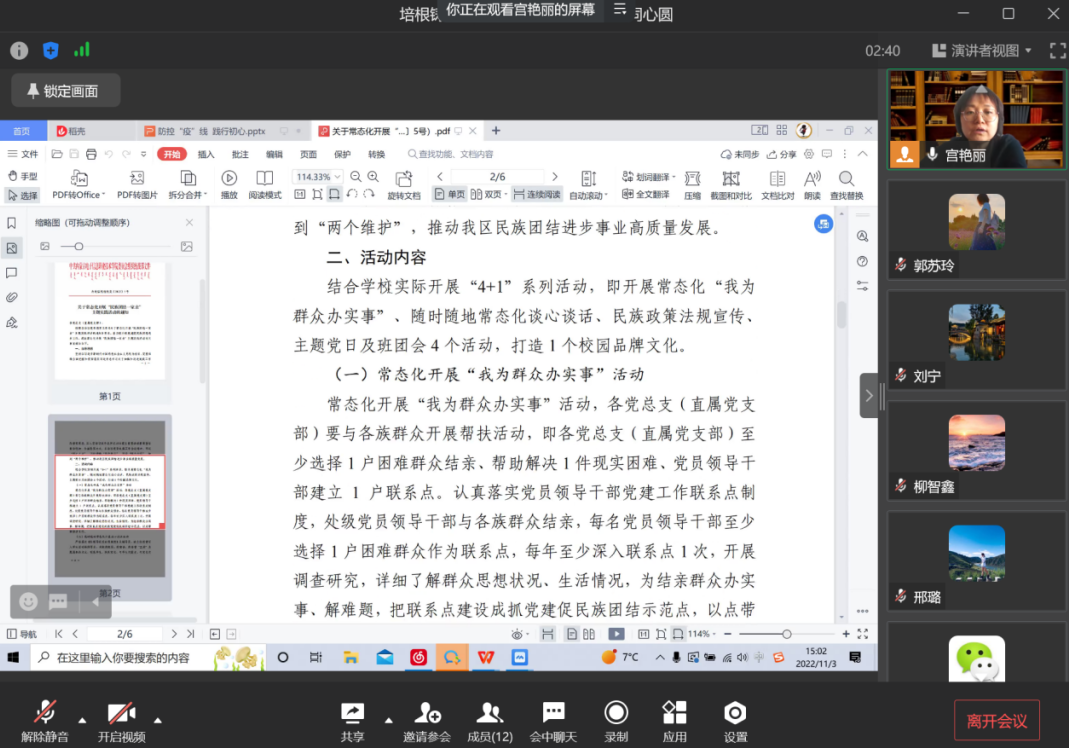1069x748 pixels.
Task: Toggle the 锁定画面 pin button
Action: pyautogui.click(x=65, y=91)
